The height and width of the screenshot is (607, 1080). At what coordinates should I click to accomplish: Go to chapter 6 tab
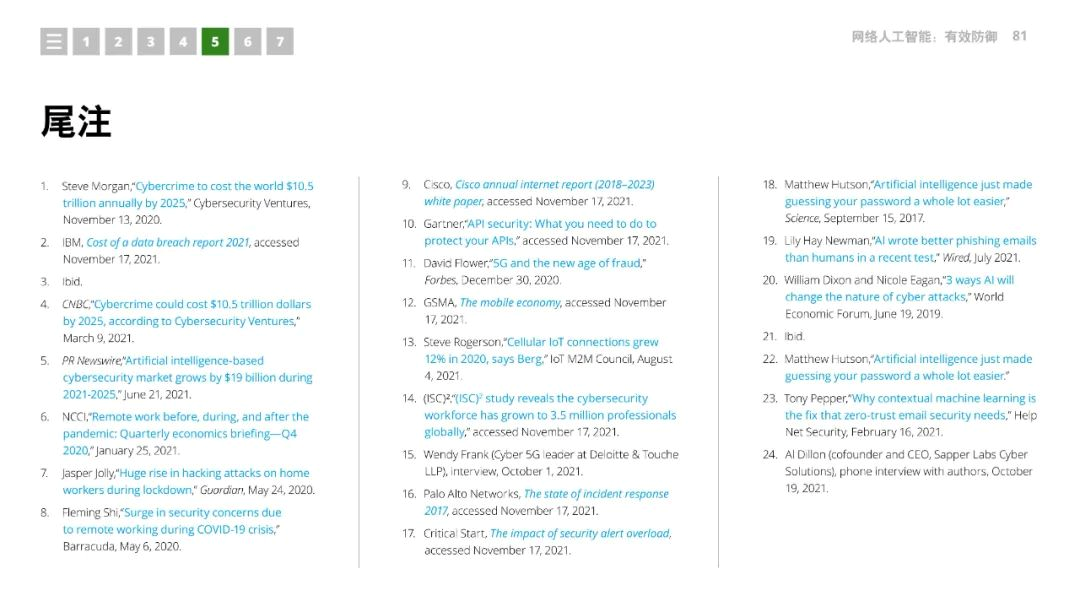pyautogui.click(x=248, y=41)
